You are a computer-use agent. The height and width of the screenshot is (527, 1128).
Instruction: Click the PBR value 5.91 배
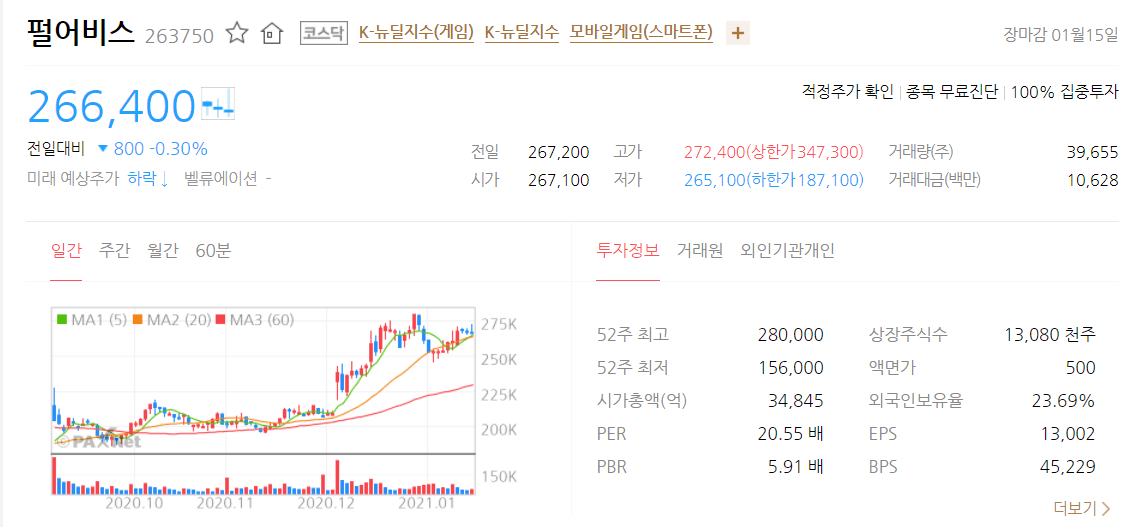pos(796,467)
